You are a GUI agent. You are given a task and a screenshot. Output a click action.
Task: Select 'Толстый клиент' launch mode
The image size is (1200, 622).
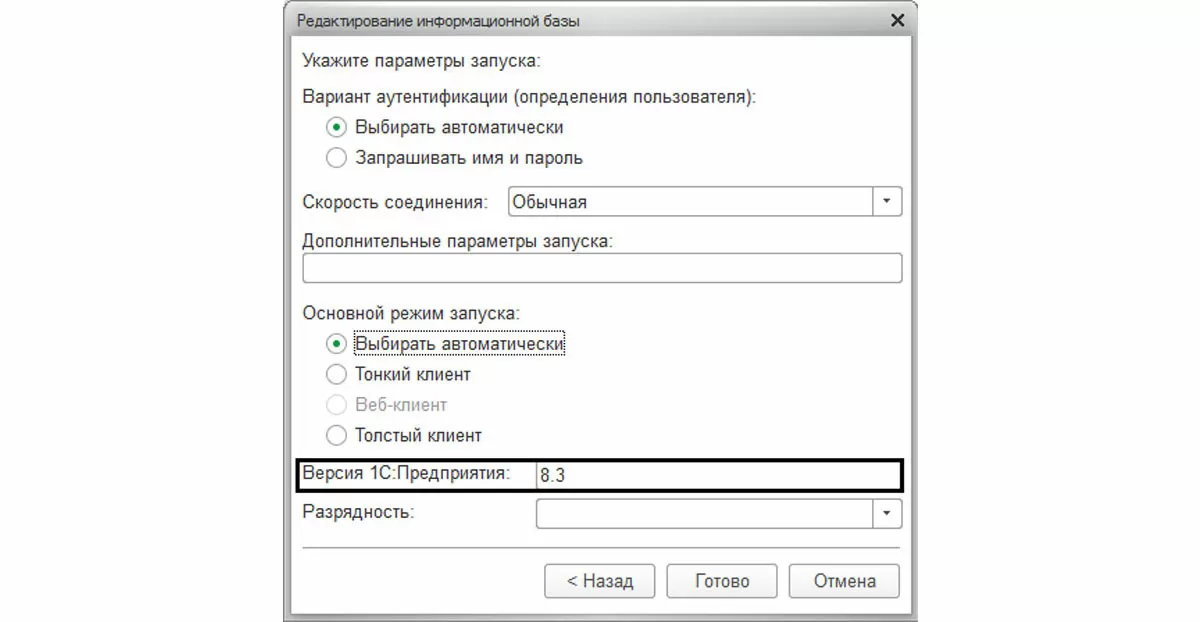(x=337, y=436)
